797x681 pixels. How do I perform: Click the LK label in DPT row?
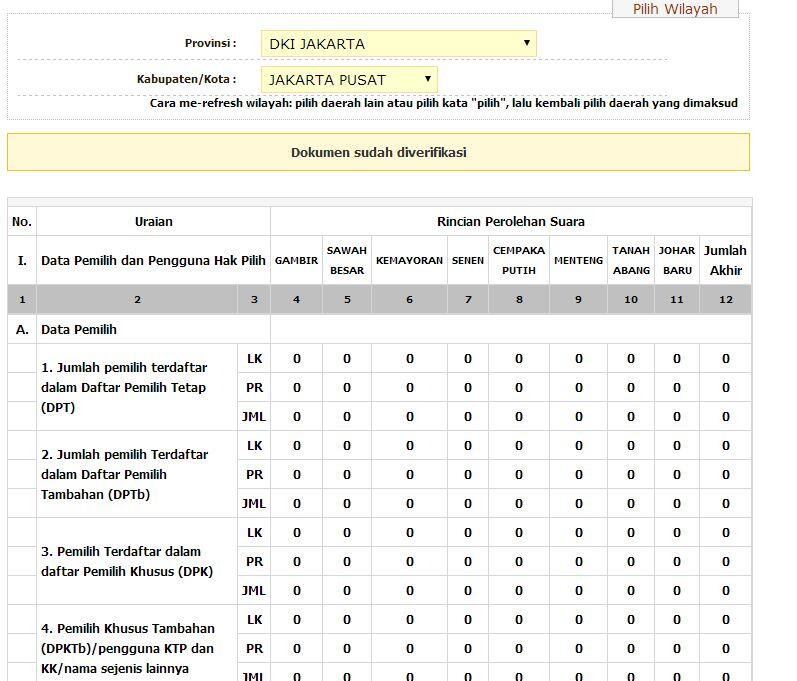coord(254,359)
